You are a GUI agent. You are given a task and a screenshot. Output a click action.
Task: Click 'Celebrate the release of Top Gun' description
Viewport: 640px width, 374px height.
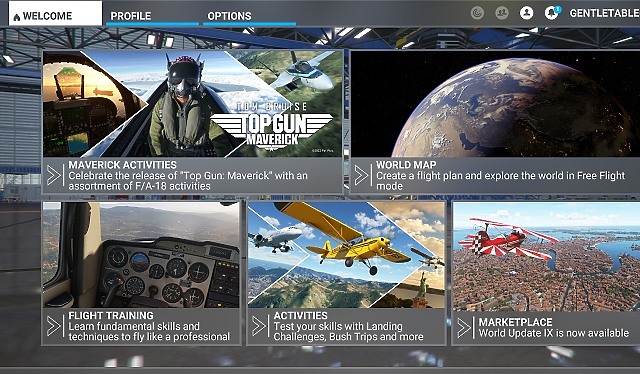[x=188, y=181]
